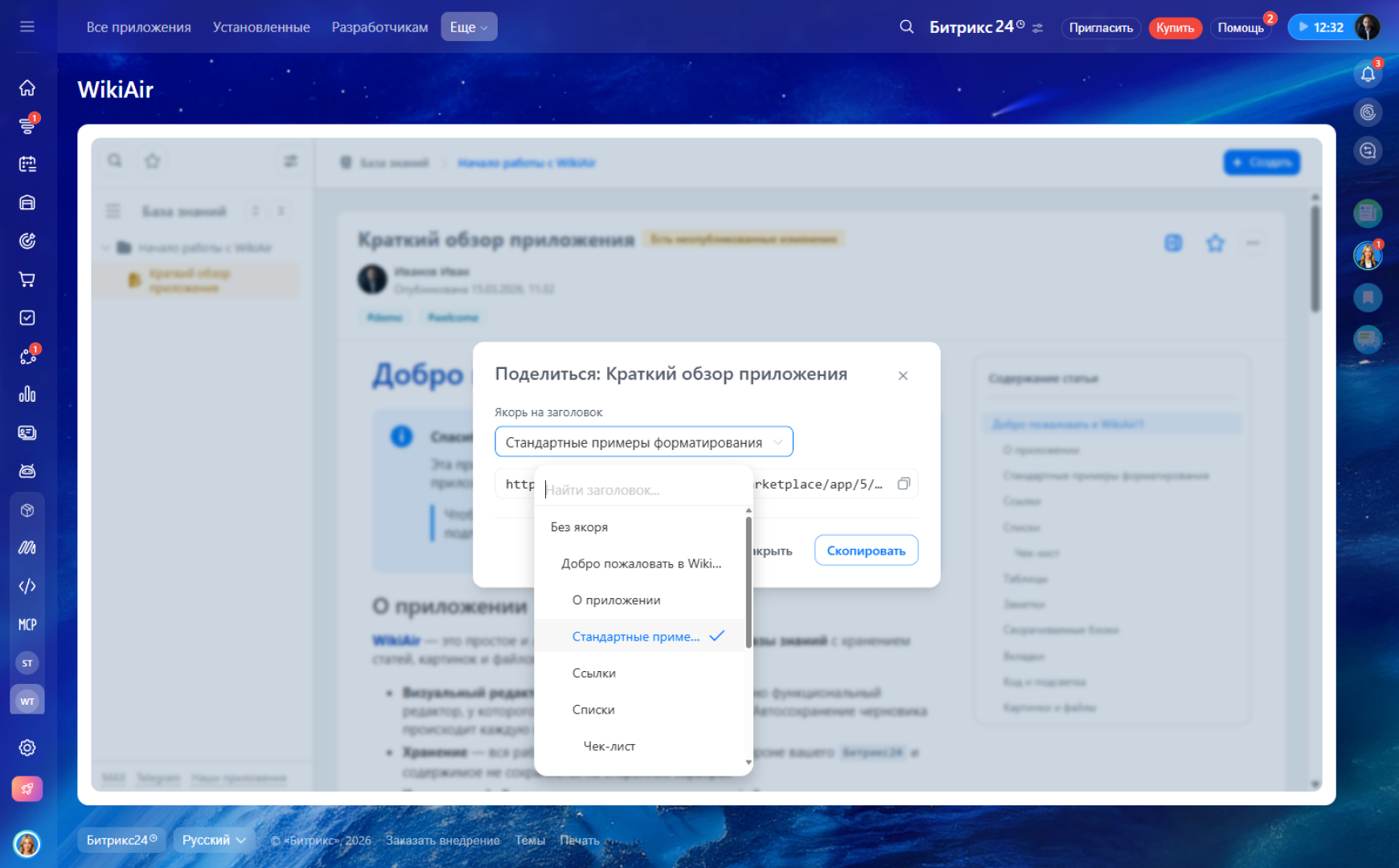Expand the 'Русский' language selector
The height and width of the screenshot is (868, 1399).
(214, 840)
